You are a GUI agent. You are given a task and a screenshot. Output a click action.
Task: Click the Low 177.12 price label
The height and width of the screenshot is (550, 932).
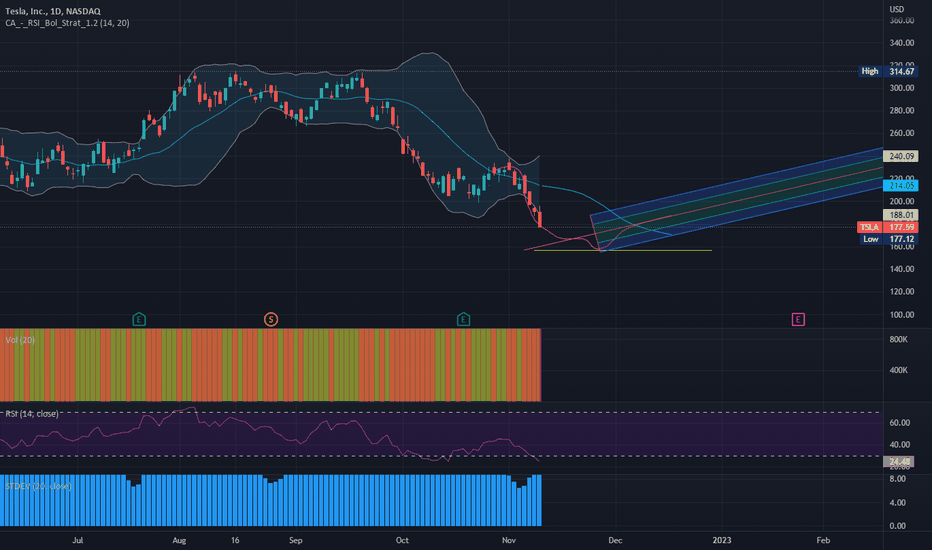point(889,239)
